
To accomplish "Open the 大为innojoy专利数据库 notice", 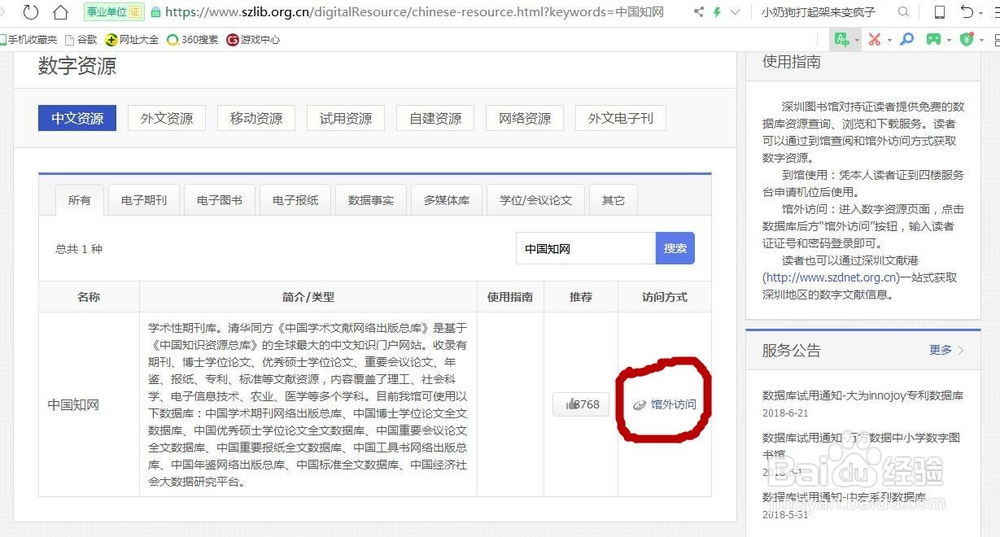I will click(863, 395).
